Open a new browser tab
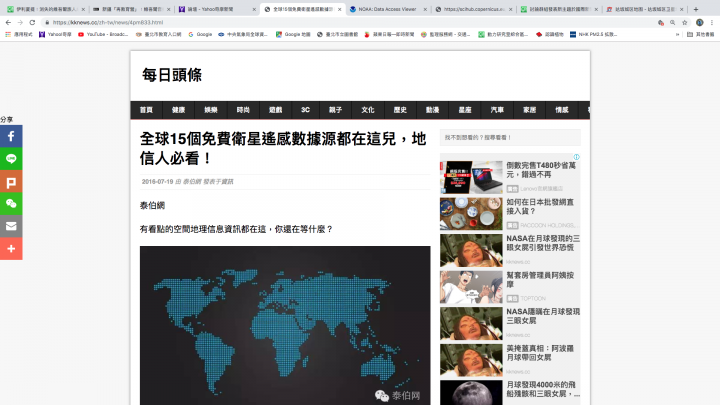720x405 pixels. tap(696, 9)
